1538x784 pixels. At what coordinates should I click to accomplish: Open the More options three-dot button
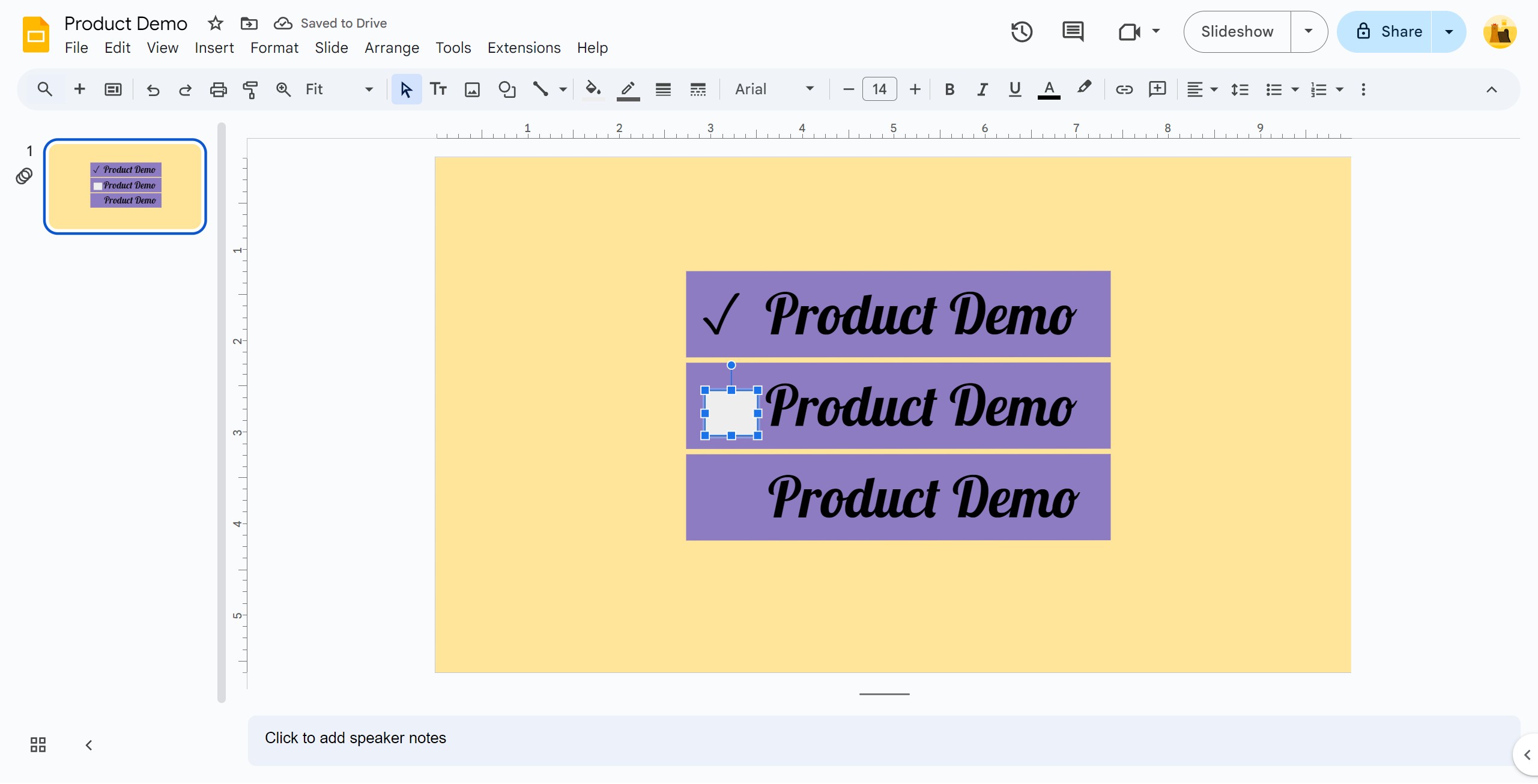tap(1363, 89)
